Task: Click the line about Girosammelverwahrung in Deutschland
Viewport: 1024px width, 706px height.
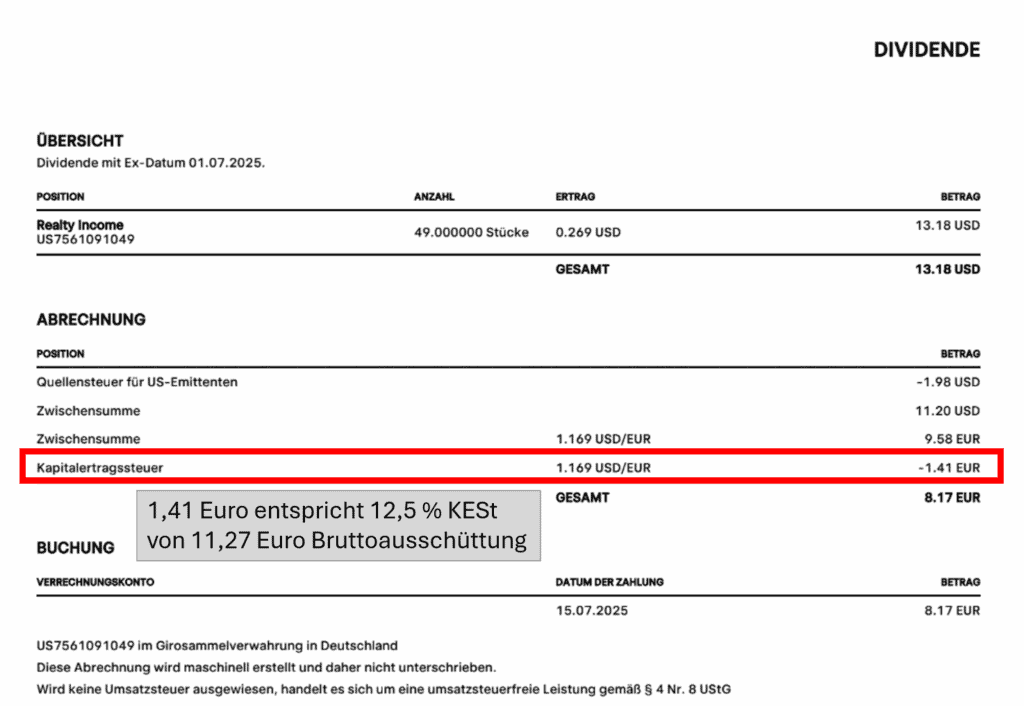Action: click(217, 645)
